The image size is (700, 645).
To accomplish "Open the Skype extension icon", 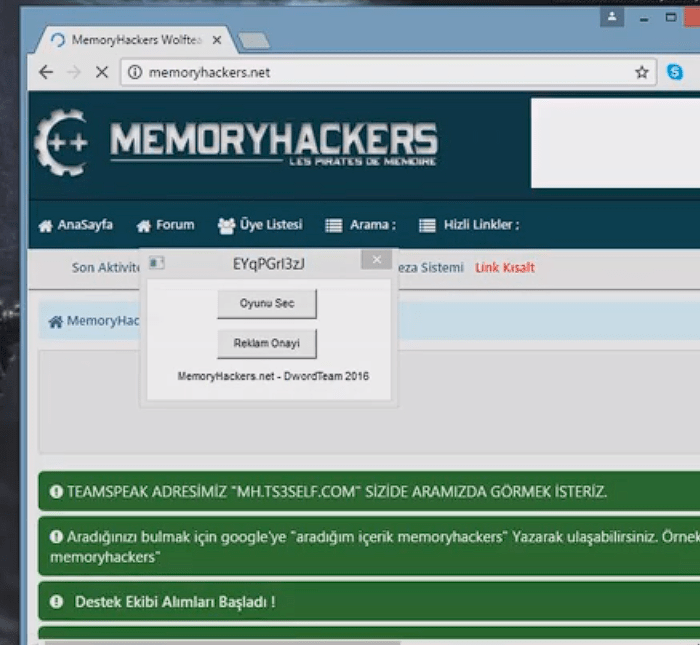I will coord(675,72).
